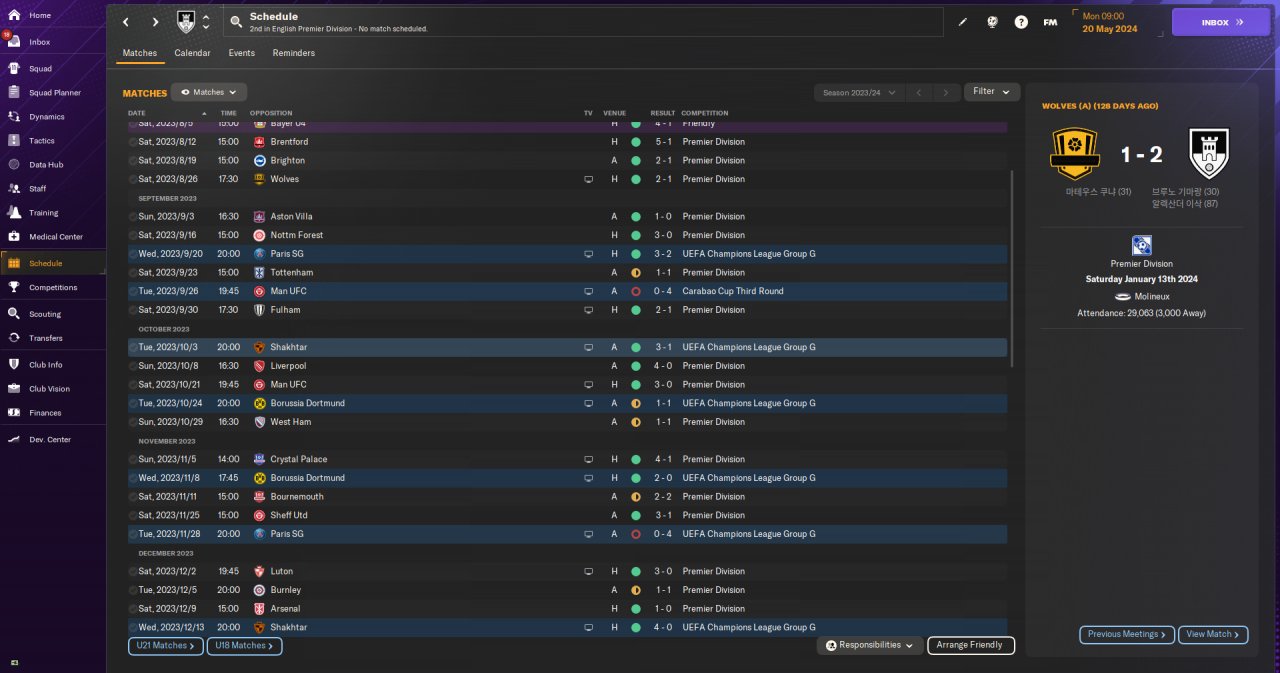Click the team switcher up-down arrows
1280x673 pixels.
206,22
